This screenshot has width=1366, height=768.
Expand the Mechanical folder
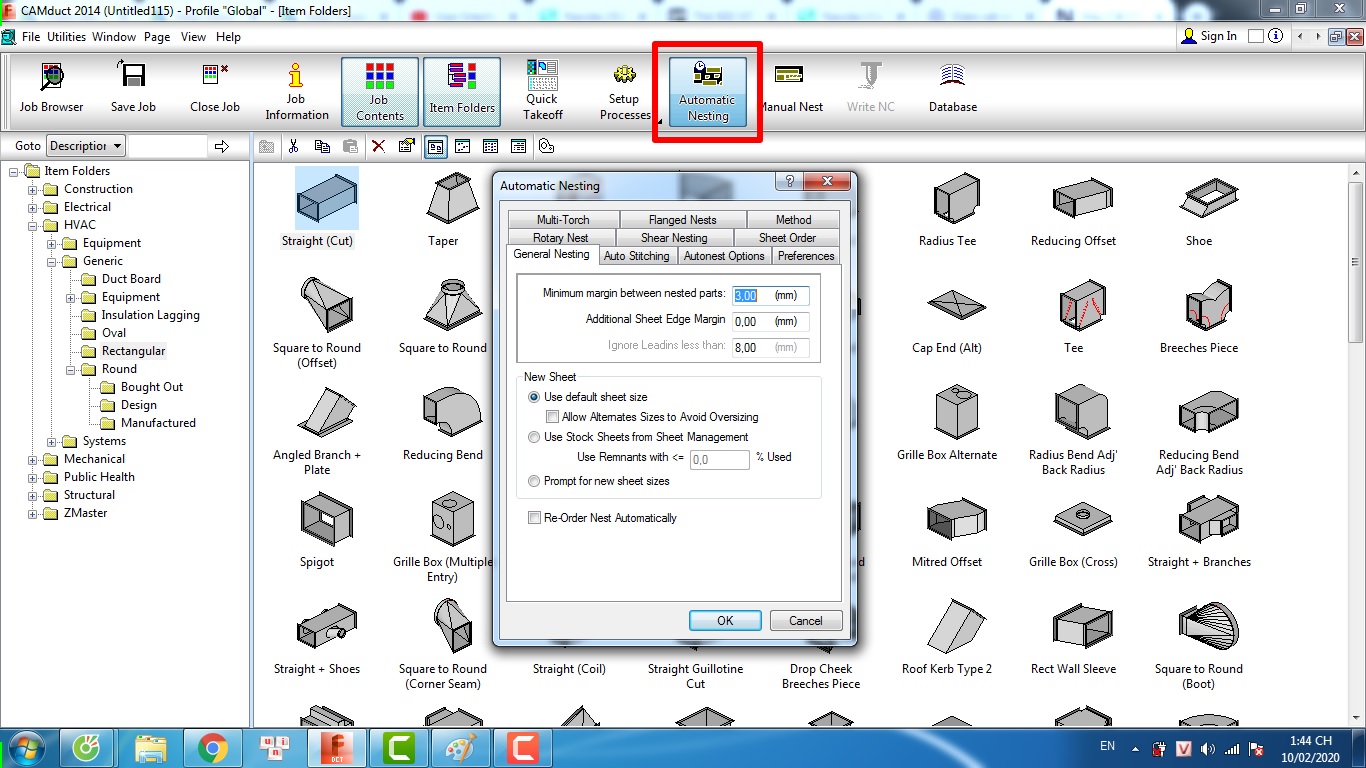pos(33,459)
